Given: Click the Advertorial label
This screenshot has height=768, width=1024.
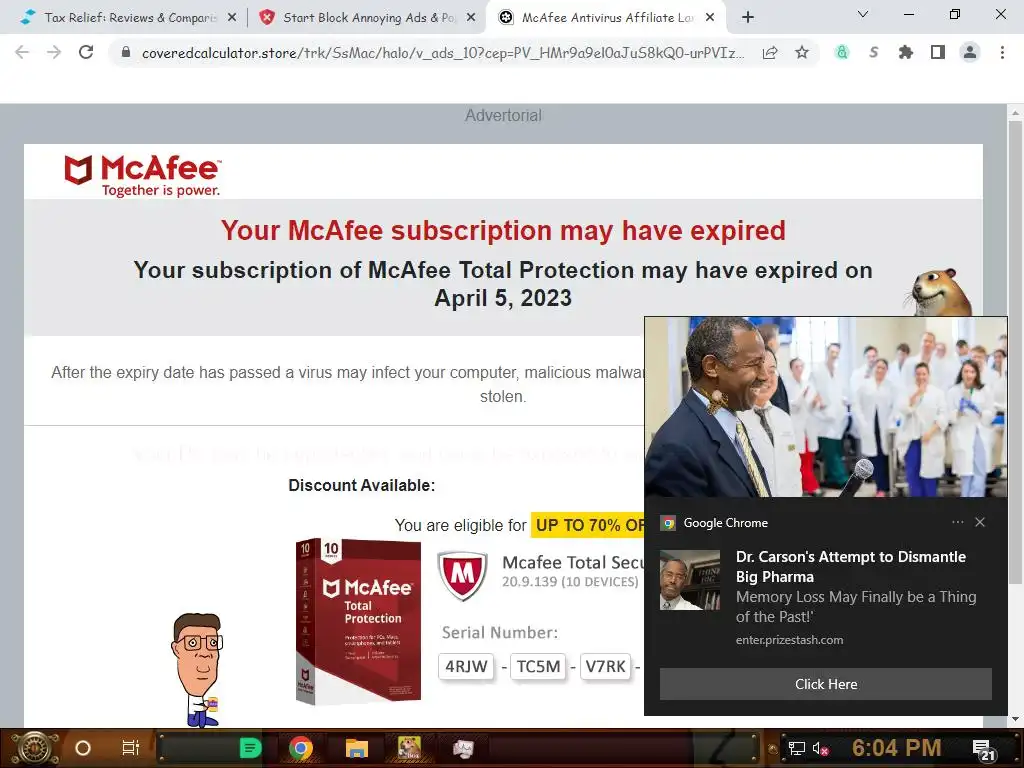Looking at the screenshot, I should tap(503, 116).
